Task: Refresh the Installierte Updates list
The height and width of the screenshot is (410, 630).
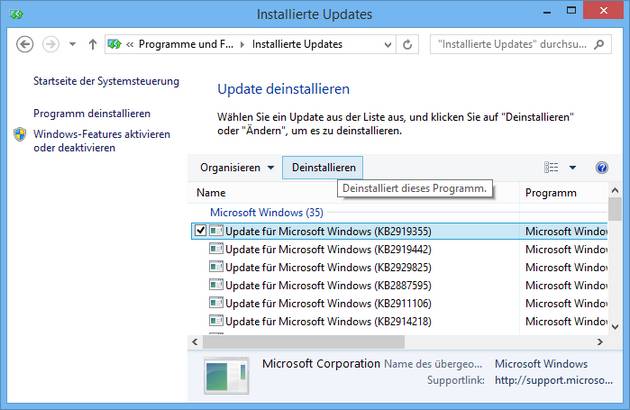Action: [407, 45]
